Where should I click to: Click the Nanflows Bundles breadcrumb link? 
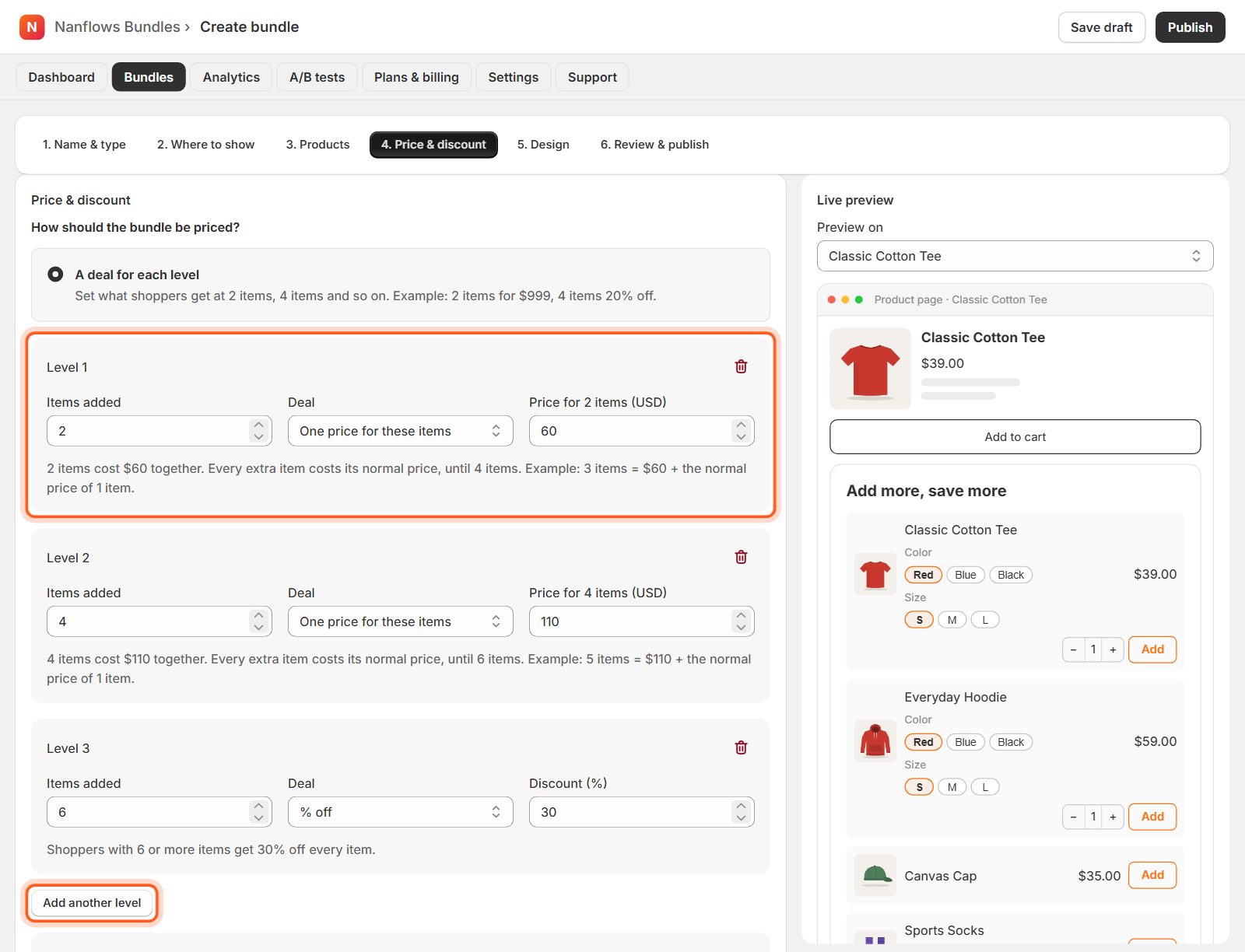(x=117, y=27)
